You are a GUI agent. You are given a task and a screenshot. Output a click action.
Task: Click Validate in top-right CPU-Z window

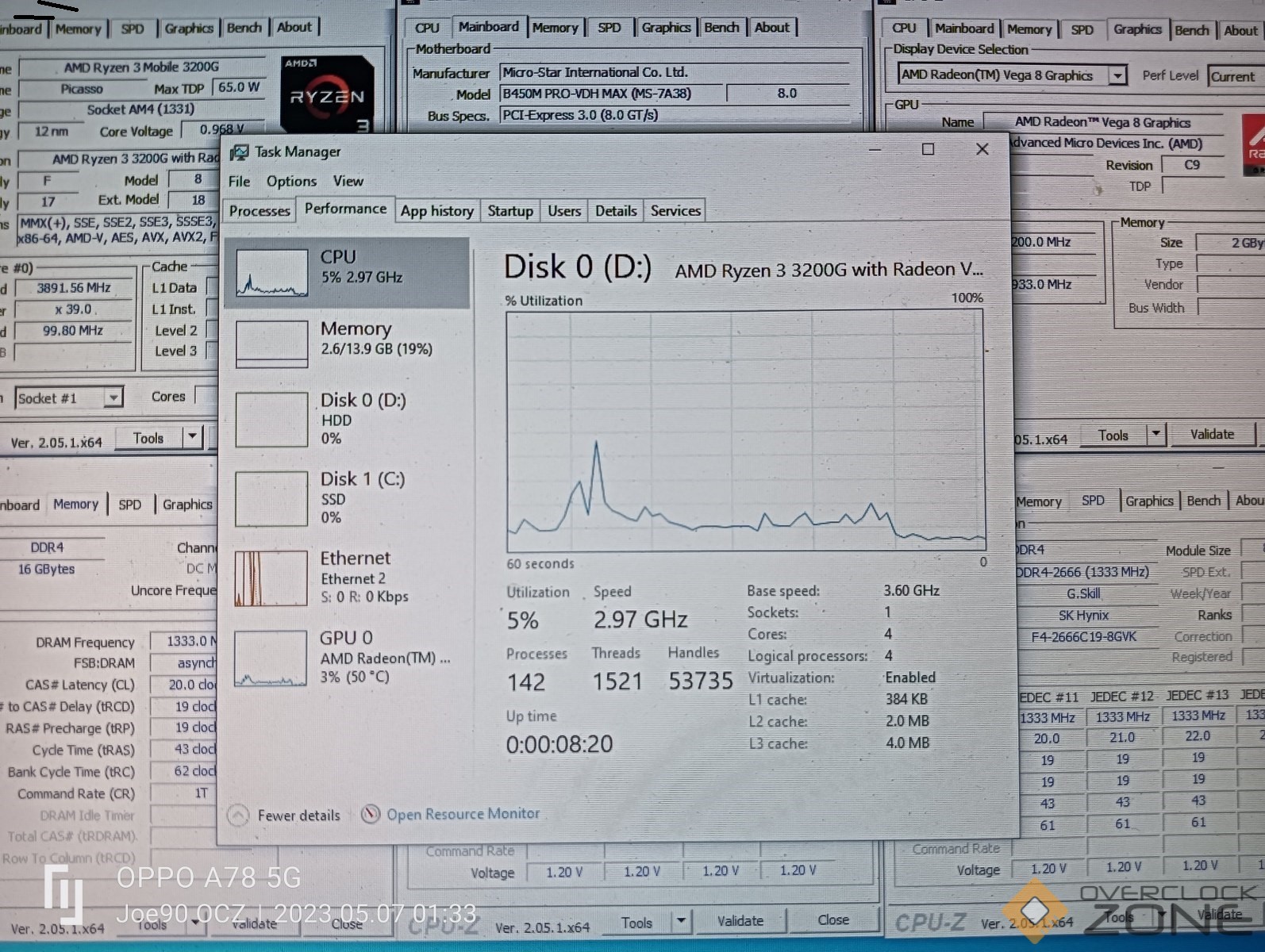1212,434
